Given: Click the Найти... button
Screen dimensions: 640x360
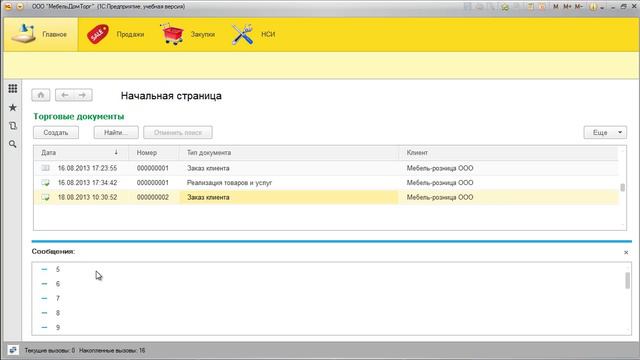Looking at the screenshot, I should (x=116, y=133).
